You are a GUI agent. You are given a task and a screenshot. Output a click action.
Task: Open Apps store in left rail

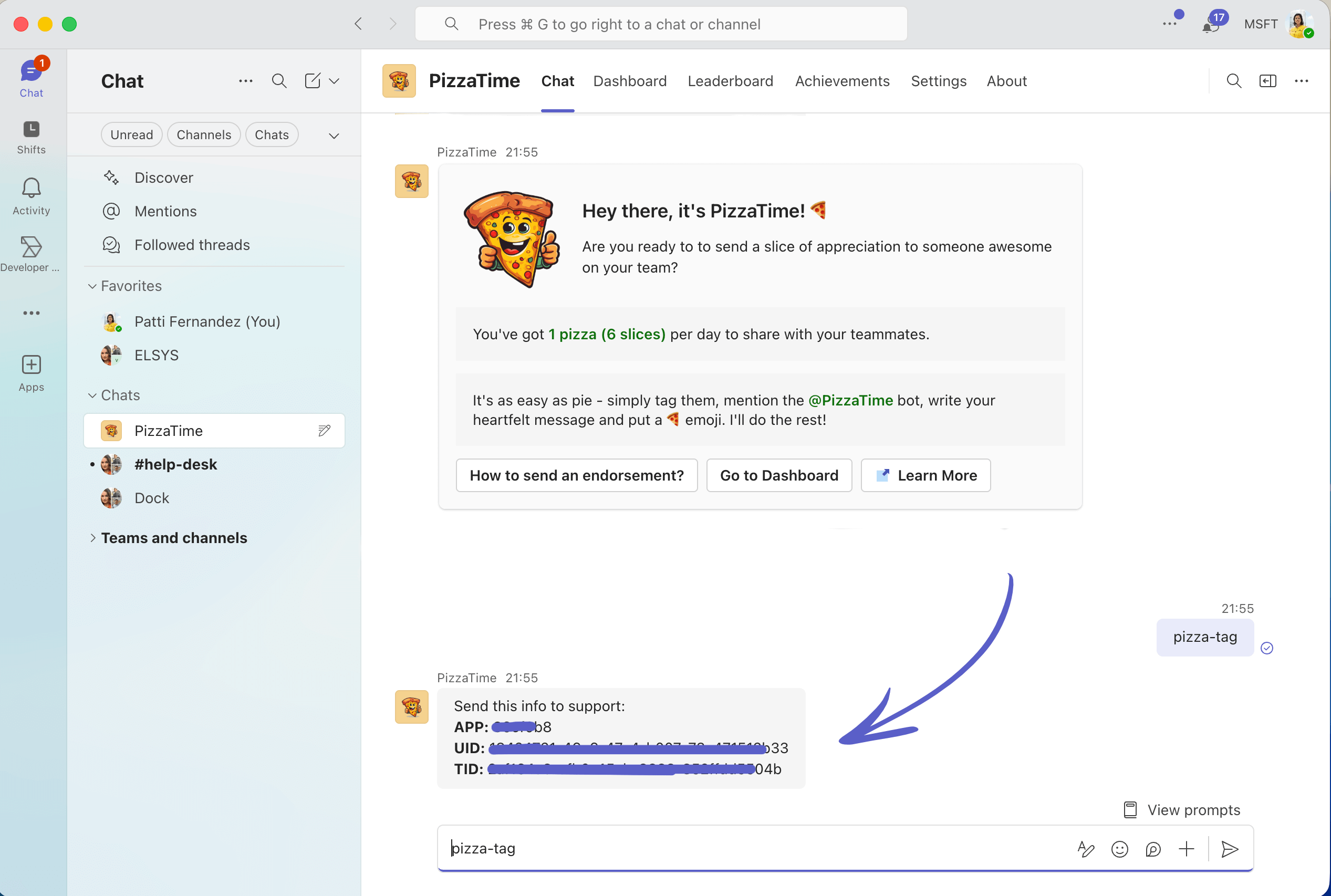[31, 372]
